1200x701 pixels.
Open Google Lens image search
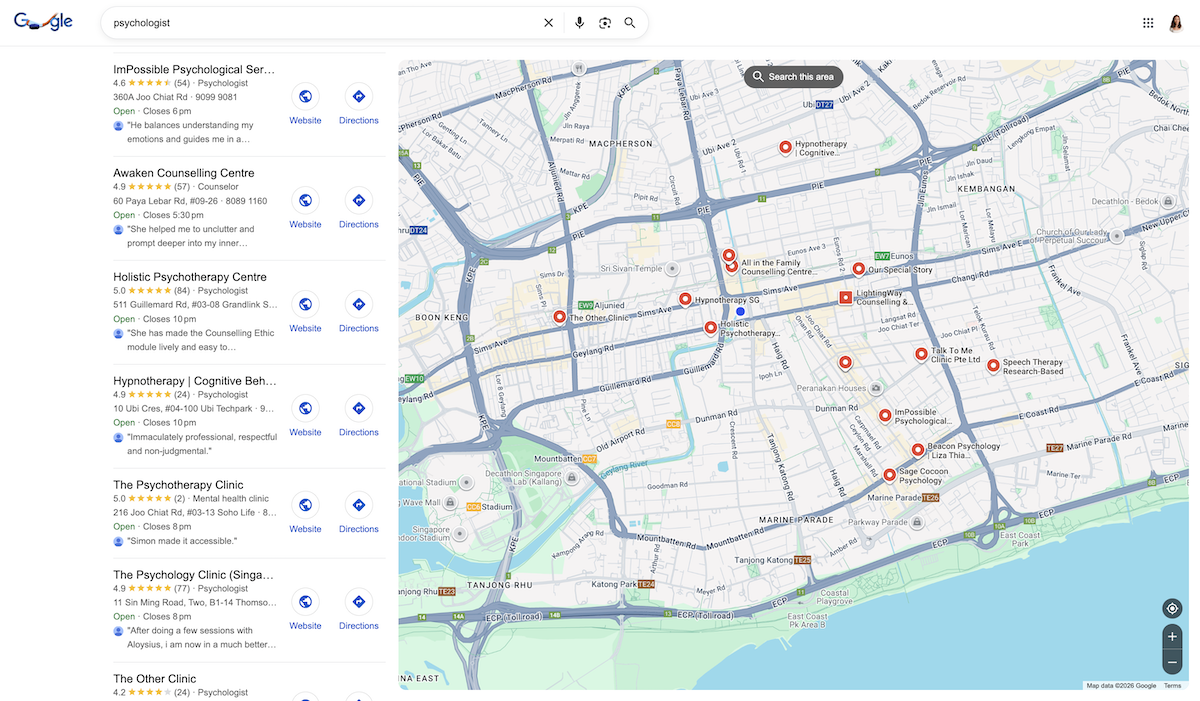604,22
